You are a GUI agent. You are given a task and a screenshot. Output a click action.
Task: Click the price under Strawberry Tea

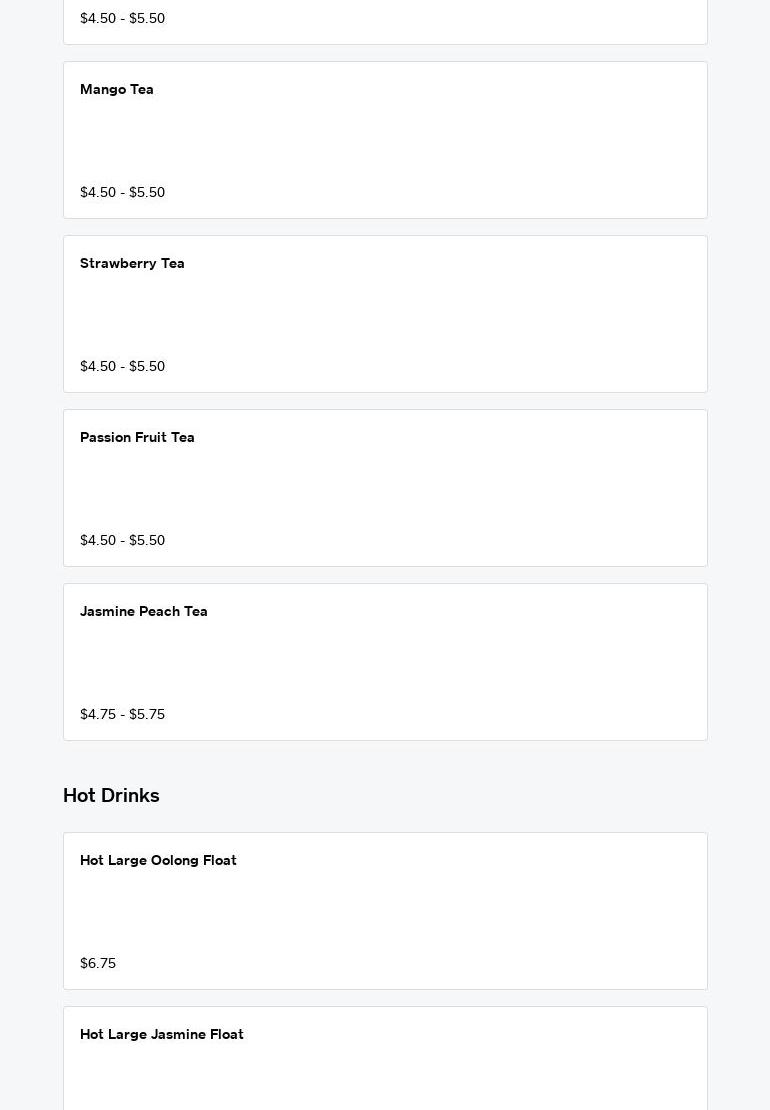click(122, 367)
